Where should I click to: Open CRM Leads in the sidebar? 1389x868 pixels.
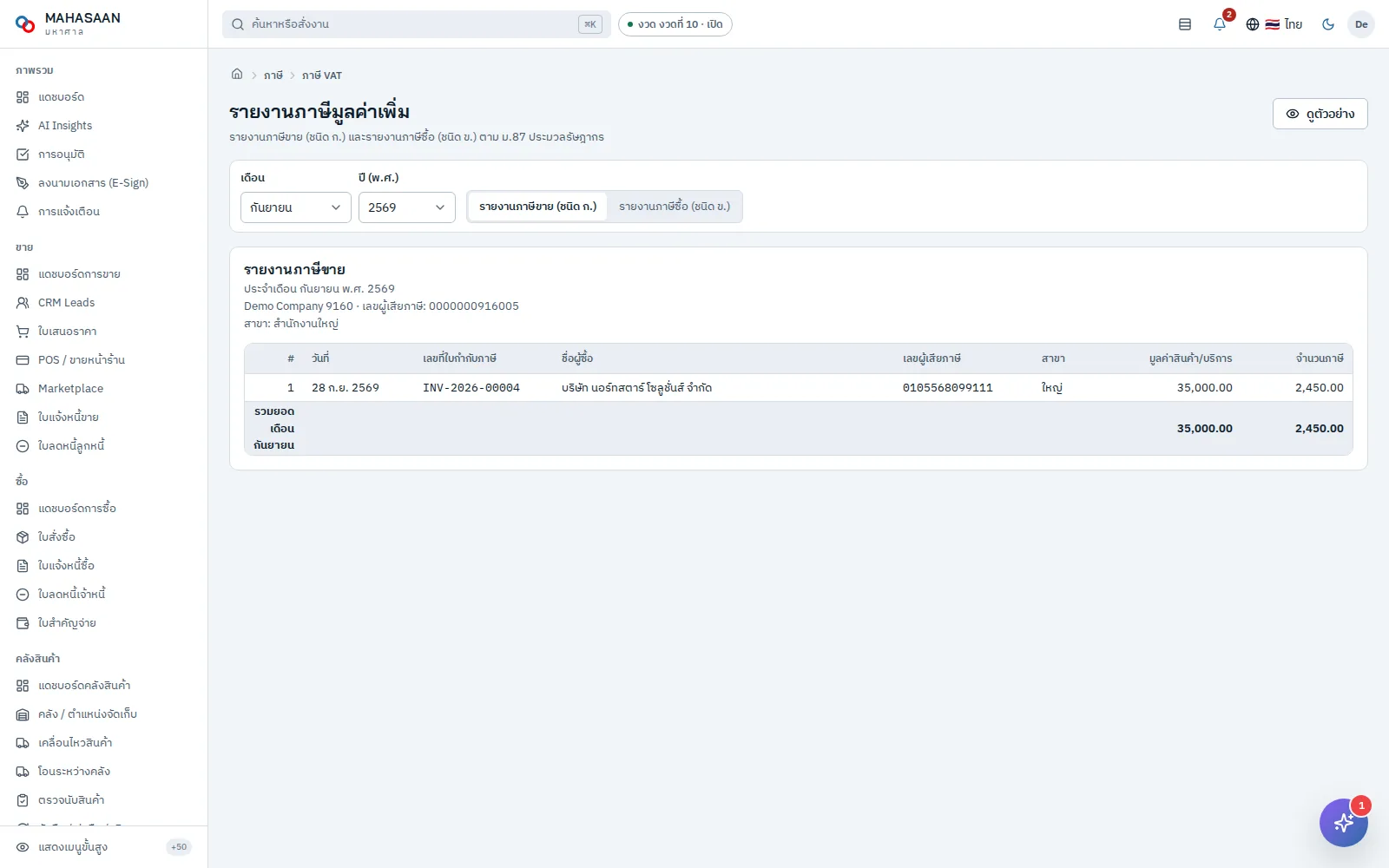coord(104,303)
